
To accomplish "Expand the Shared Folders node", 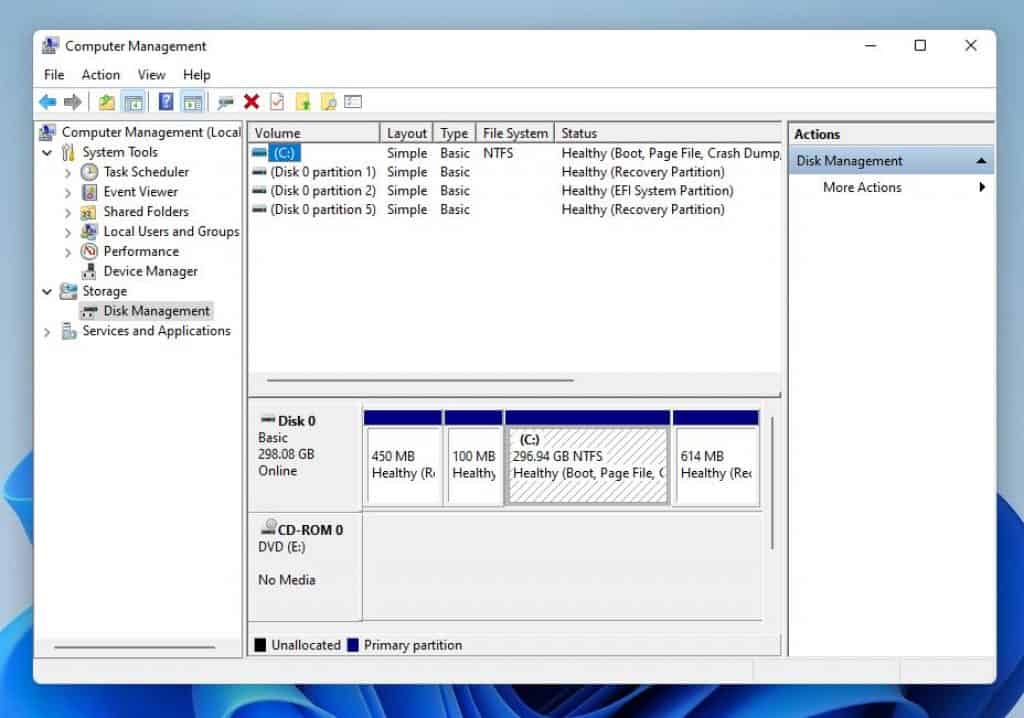I will [x=68, y=213].
